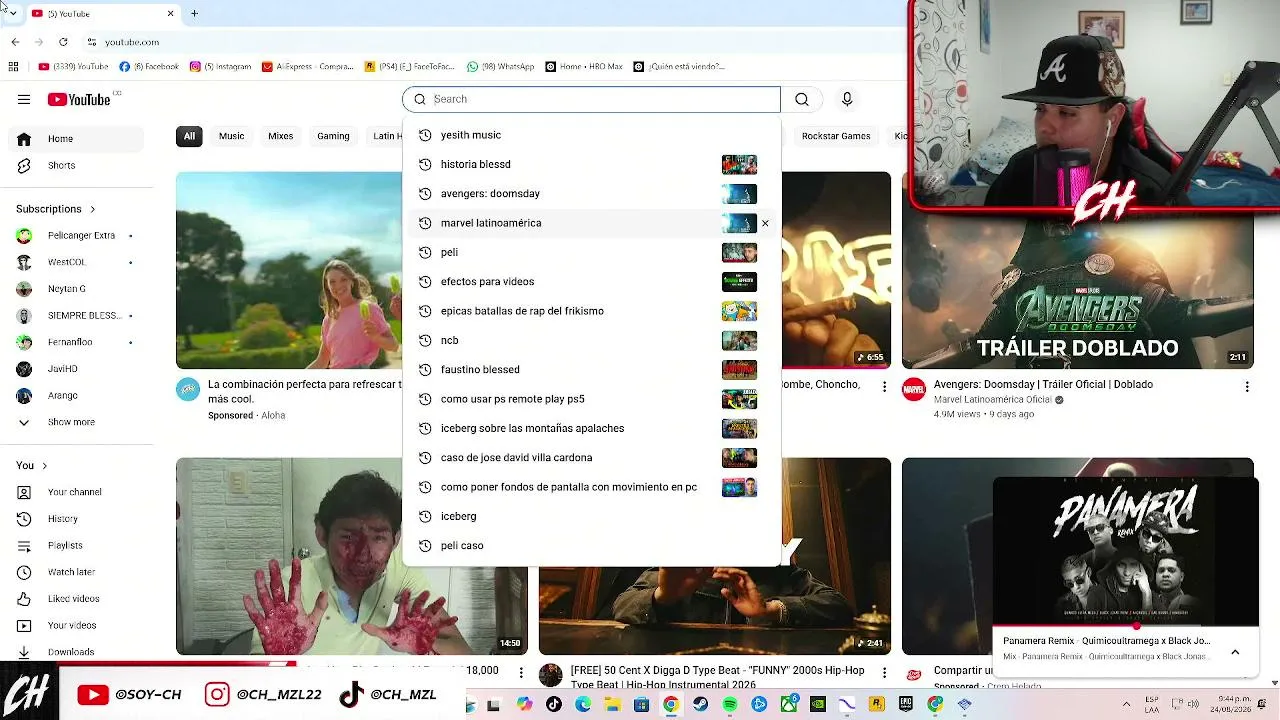1280x720 pixels.
Task: Open the Marvel Latinoamérica channel avatar
Action: [x=914, y=390]
